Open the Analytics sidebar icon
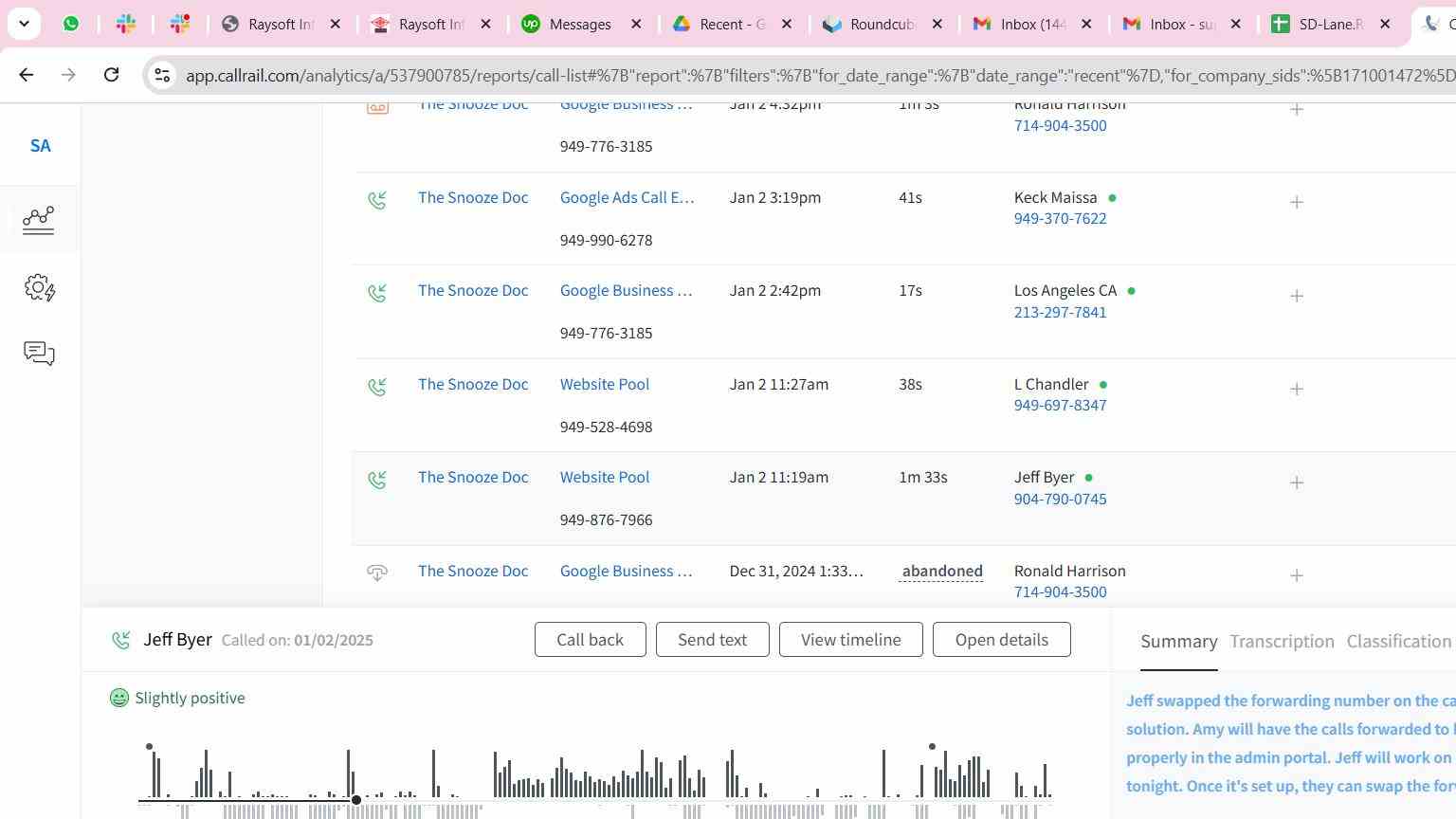The height and width of the screenshot is (819, 1456). coord(39,219)
